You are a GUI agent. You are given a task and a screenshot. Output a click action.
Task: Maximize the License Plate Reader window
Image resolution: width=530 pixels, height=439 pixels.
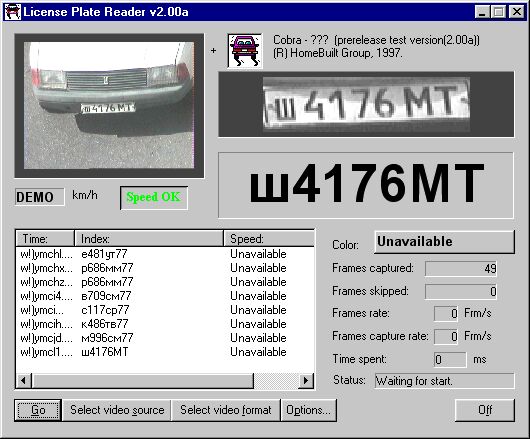[x=498, y=12]
